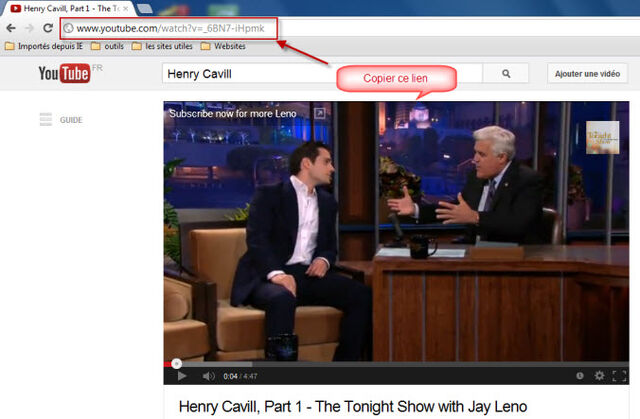Expand the GUIDE sidebar menu
The image size is (640, 419).
click(x=61, y=120)
